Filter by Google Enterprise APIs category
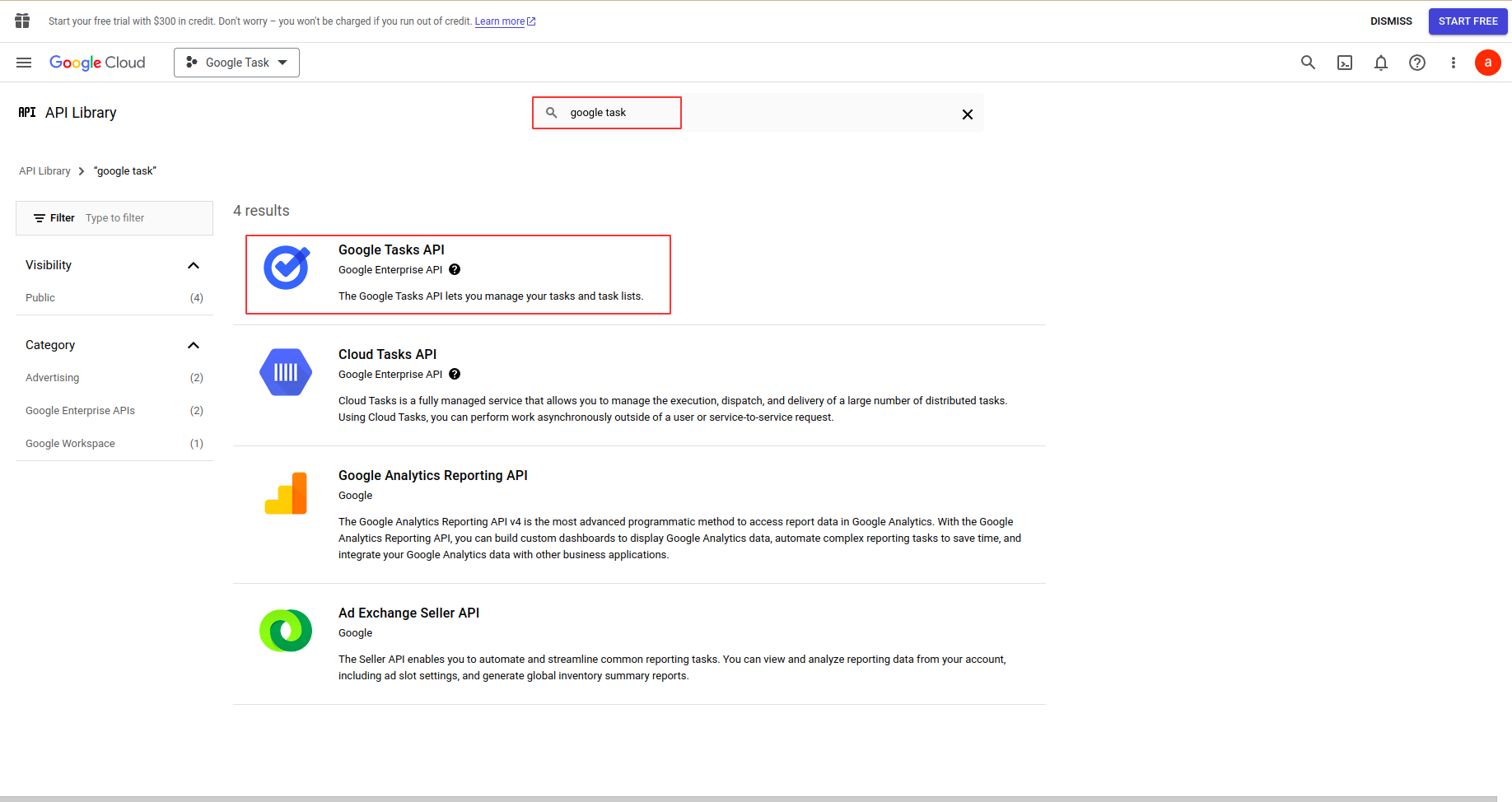The image size is (1512, 802). pyautogui.click(x=114, y=411)
